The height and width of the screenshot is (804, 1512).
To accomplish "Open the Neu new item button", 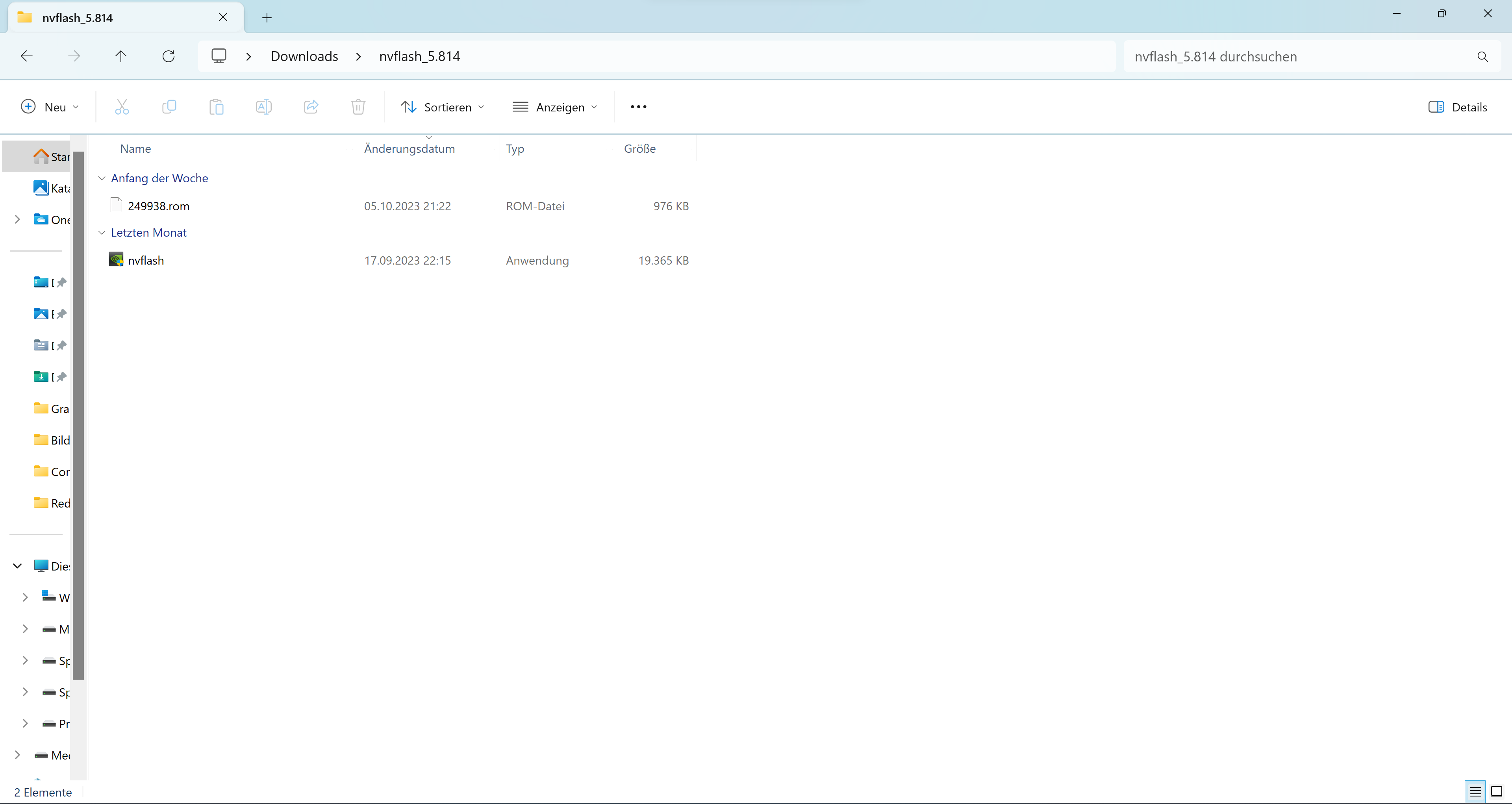I will [x=50, y=107].
